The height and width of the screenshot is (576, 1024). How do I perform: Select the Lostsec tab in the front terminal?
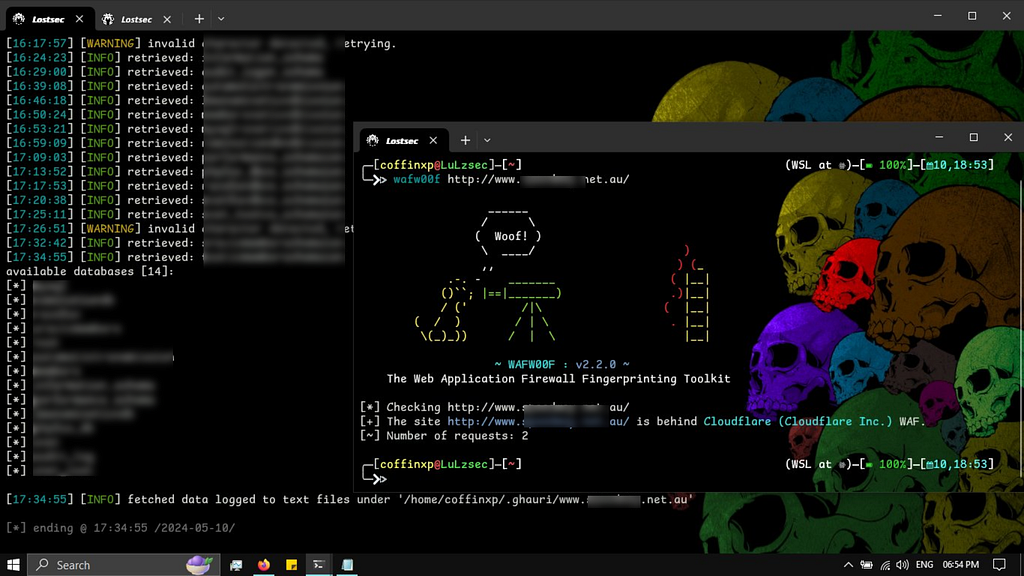tap(400, 141)
